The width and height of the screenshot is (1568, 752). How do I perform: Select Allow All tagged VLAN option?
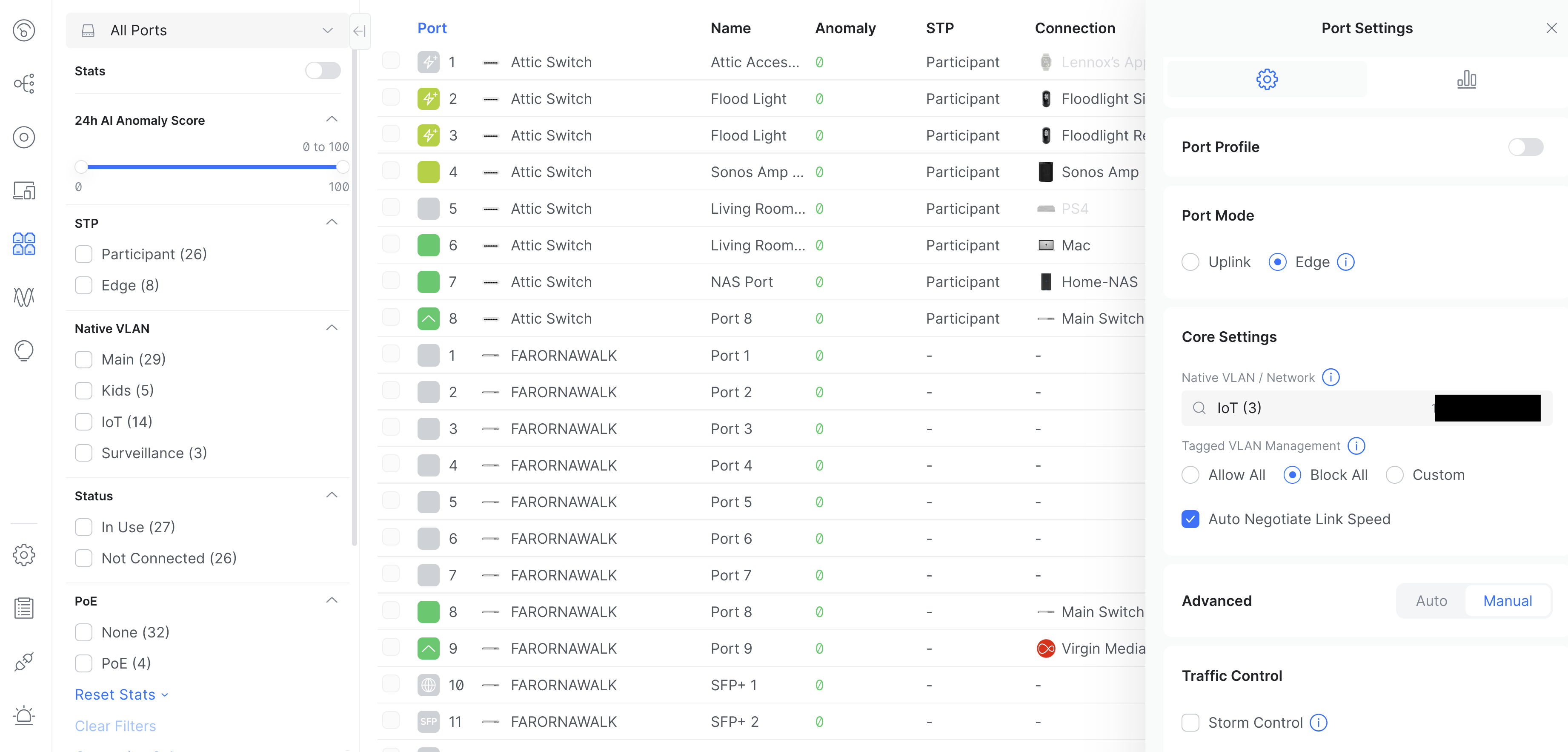click(x=1190, y=475)
